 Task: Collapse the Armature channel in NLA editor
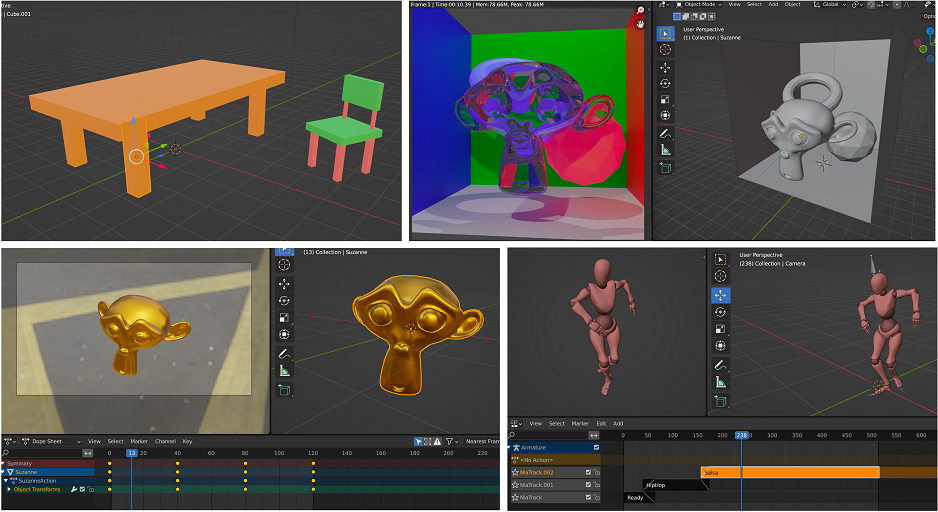pyautogui.click(x=510, y=447)
